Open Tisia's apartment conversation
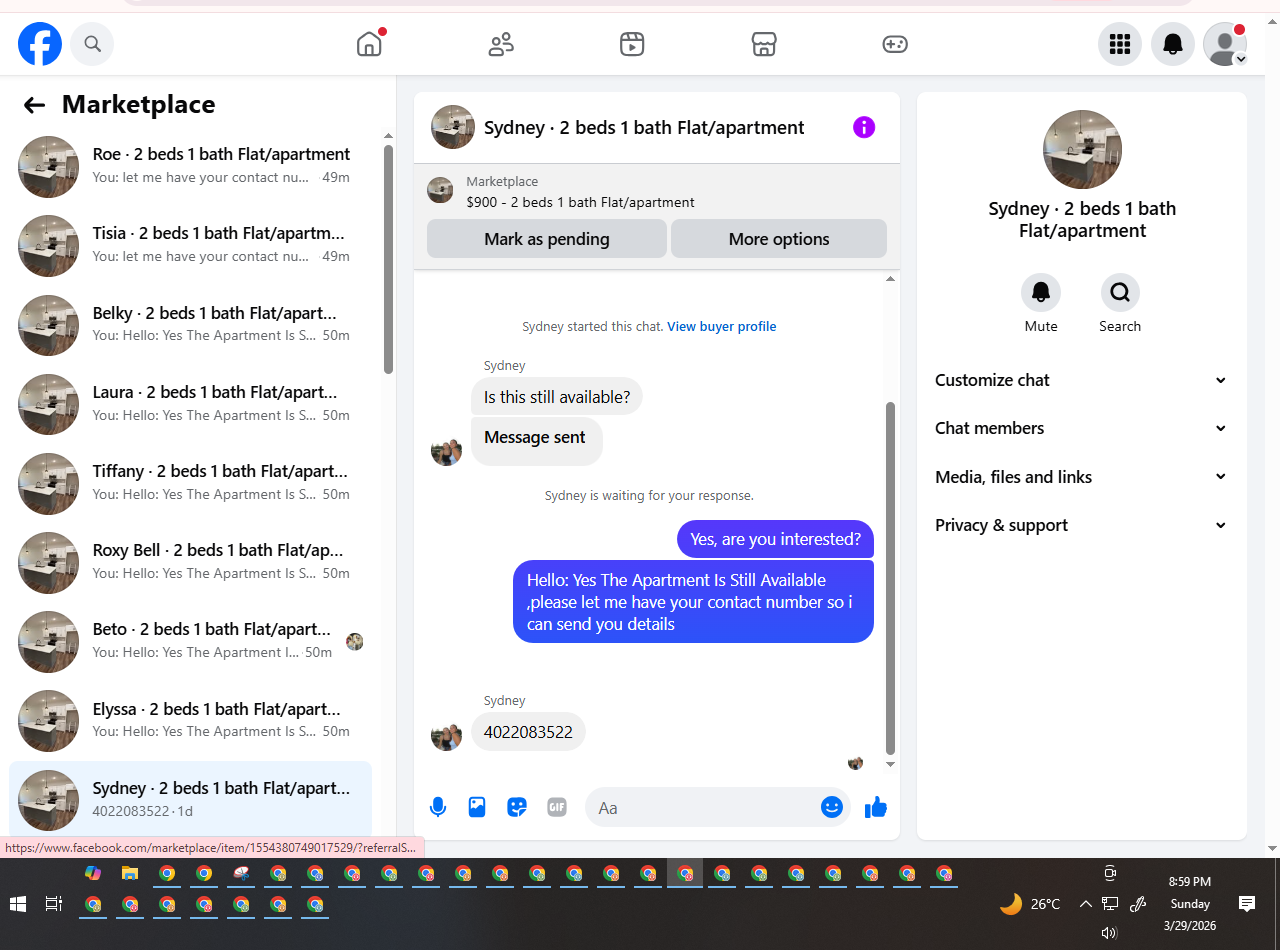 [x=190, y=246]
